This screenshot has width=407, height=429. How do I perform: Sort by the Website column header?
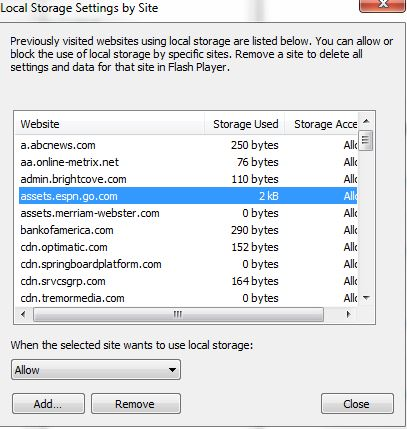tap(110, 124)
